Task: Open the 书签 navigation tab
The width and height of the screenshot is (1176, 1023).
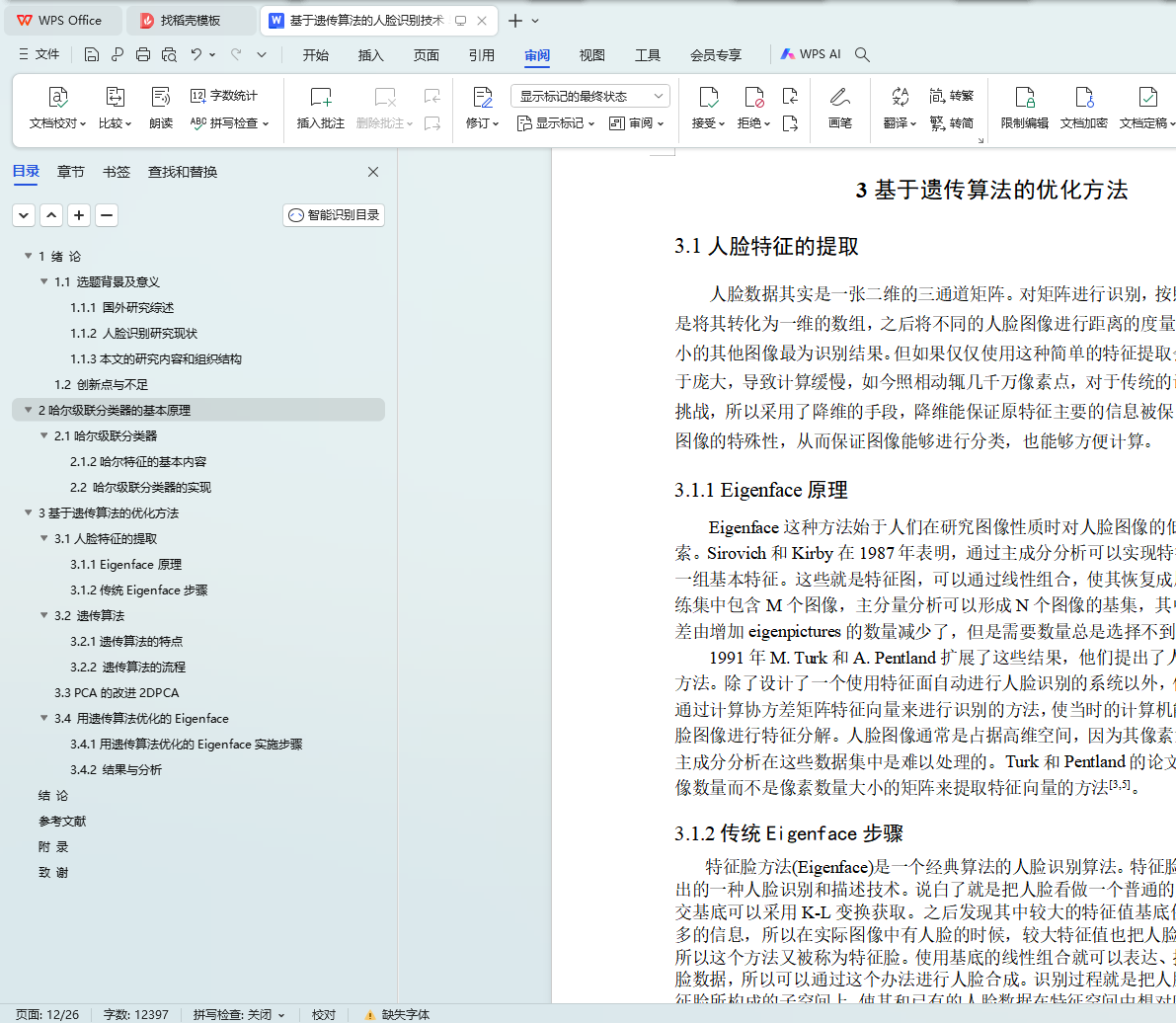Action: (117, 172)
